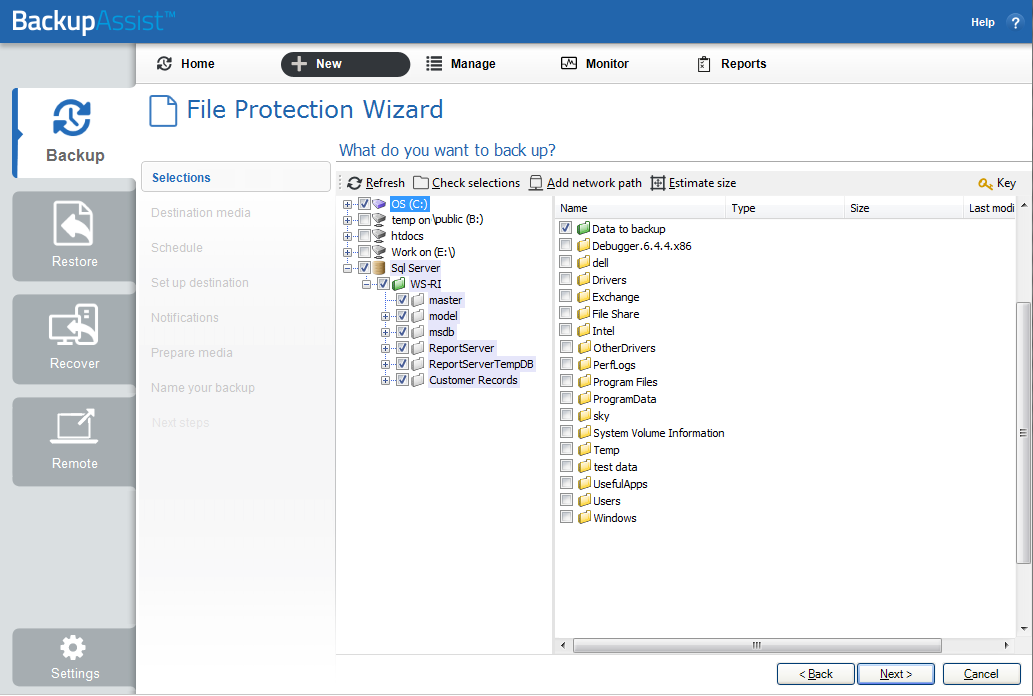Click the Windows folder icon

[584, 517]
